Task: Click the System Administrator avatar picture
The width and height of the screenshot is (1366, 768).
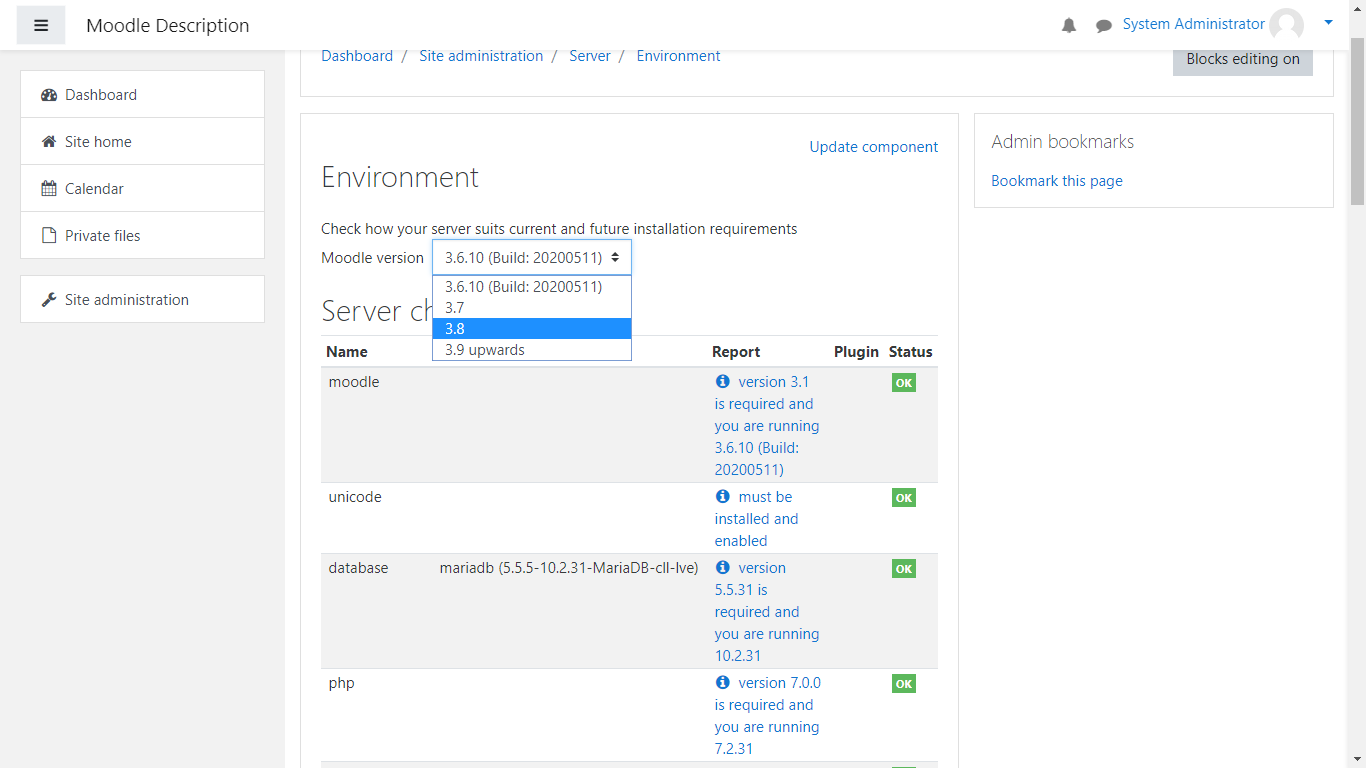Action: pyautogui.click(x=1286, y=25)
